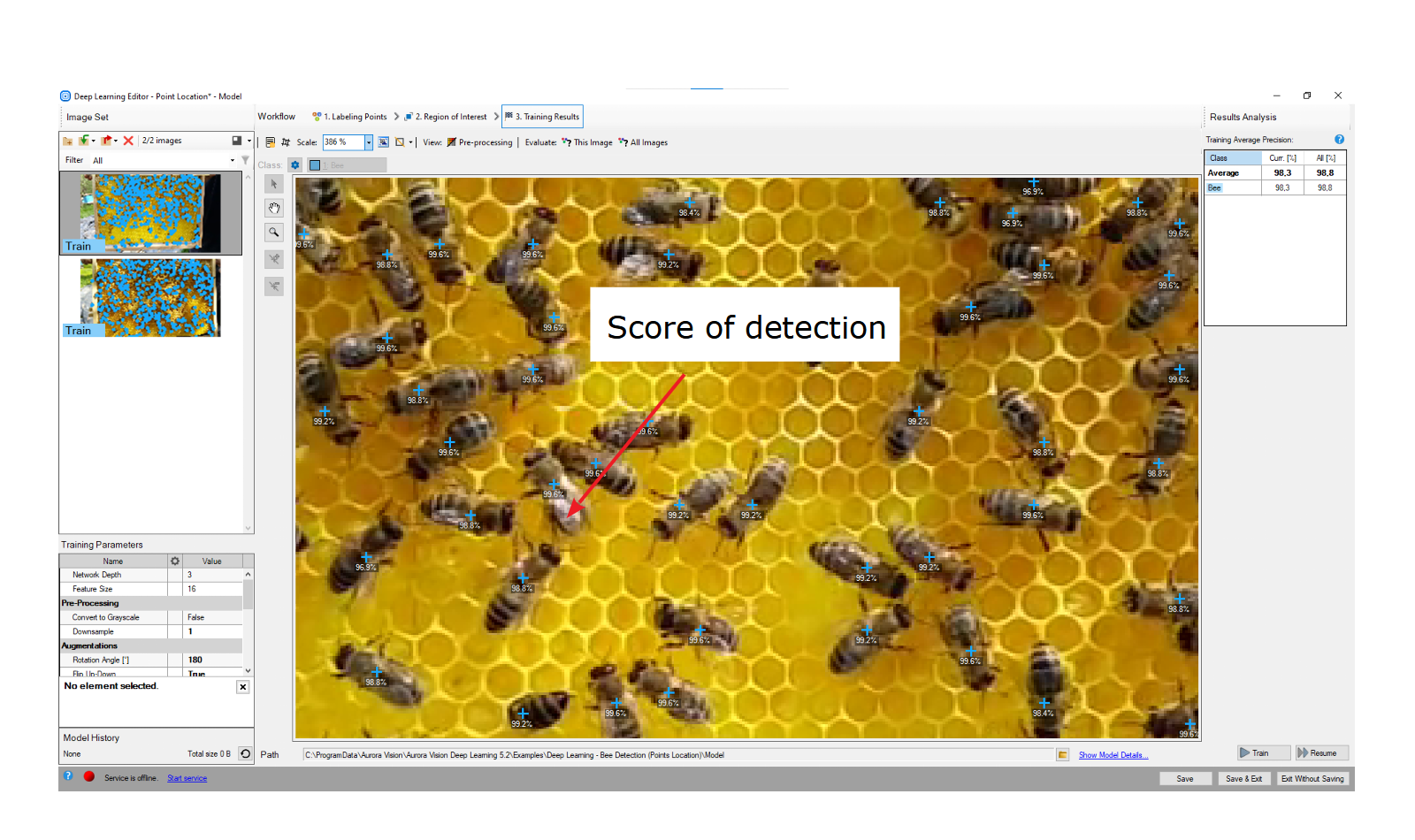Click the blue Bee class color swatch
The height and width of the screenshot is (840, 1415).
[315, 165]
